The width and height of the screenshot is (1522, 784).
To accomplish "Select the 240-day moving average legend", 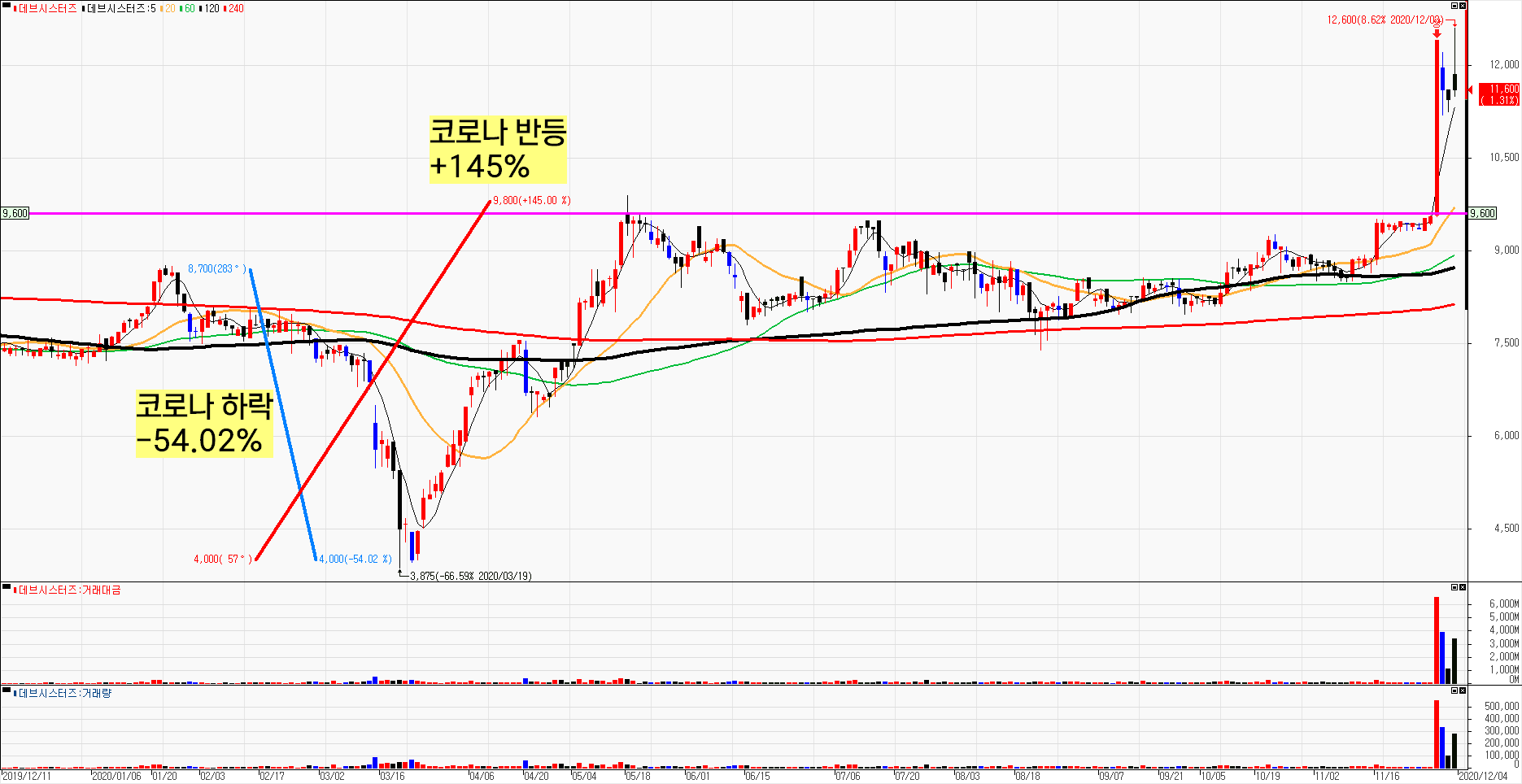I will (234, 8).
